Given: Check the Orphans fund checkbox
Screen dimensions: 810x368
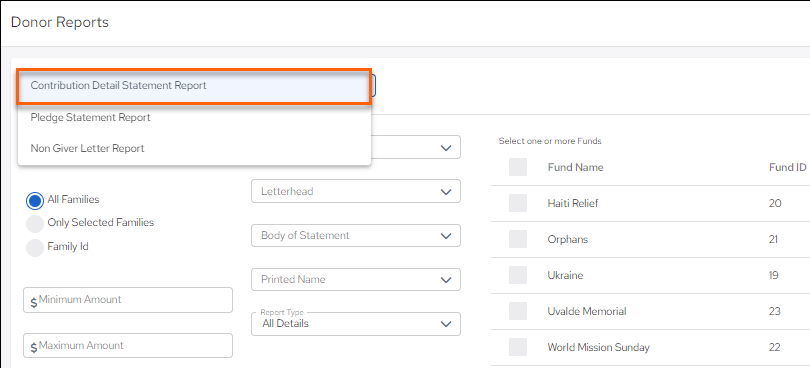Looking at the screenshot, I should pos(518,239).
